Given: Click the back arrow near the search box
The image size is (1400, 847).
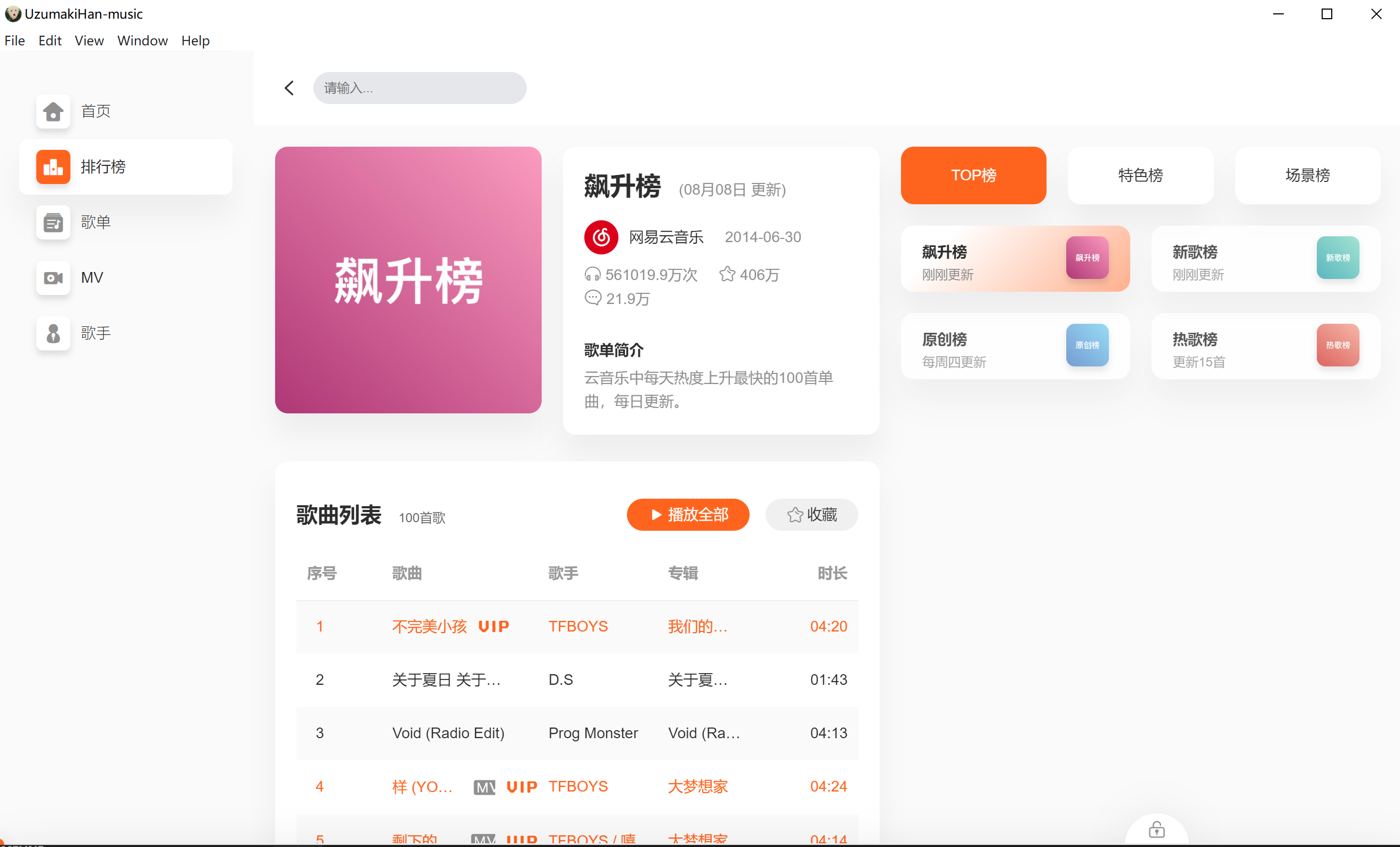Looking at the screenshot, I should 289,88.
